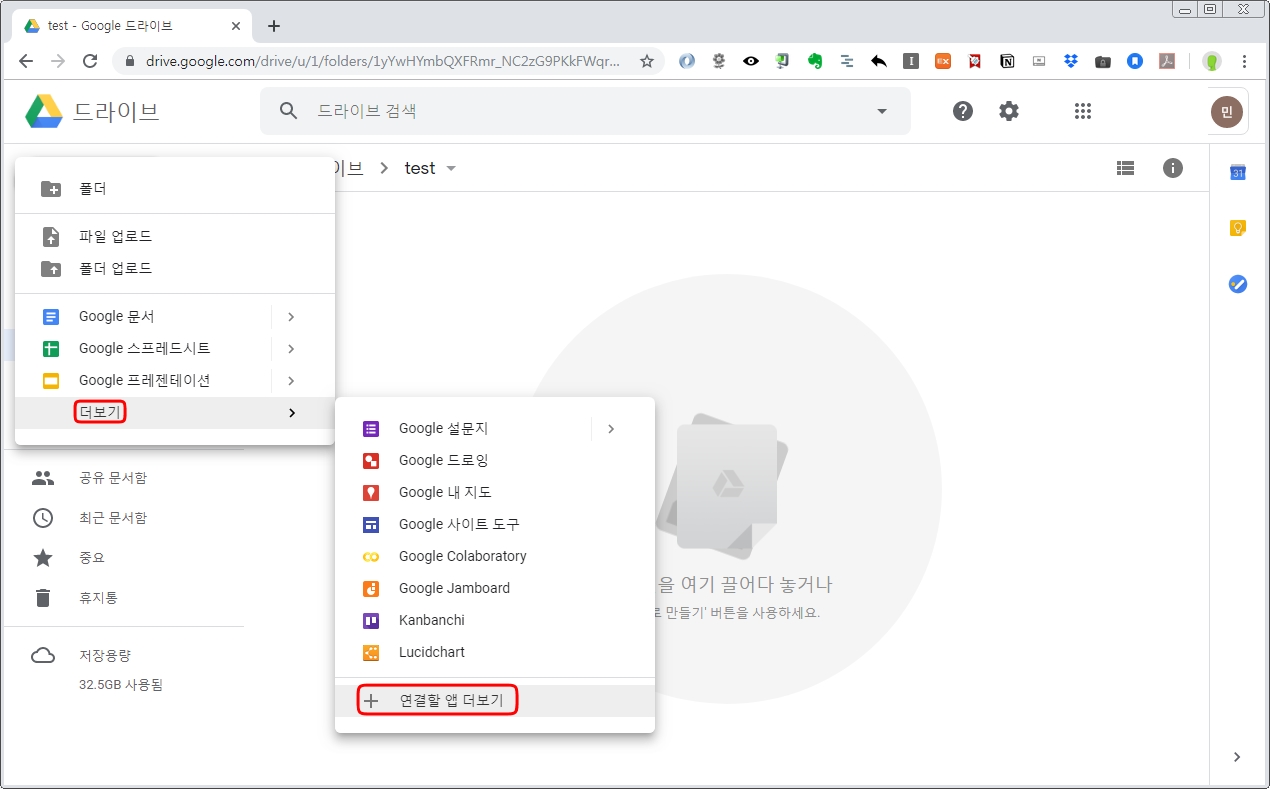
Task: Select Lucidchart from submenu
Action: coord(495,653)
